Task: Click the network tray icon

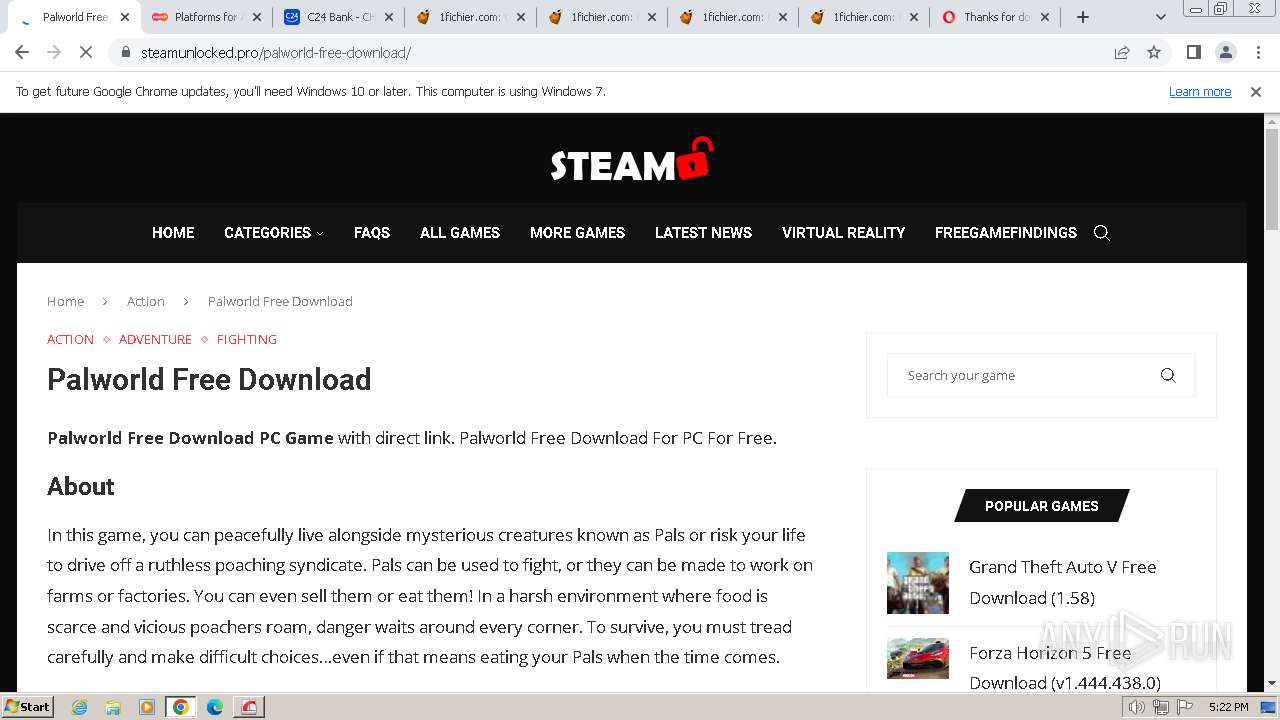Action: tap(1160, 707)
